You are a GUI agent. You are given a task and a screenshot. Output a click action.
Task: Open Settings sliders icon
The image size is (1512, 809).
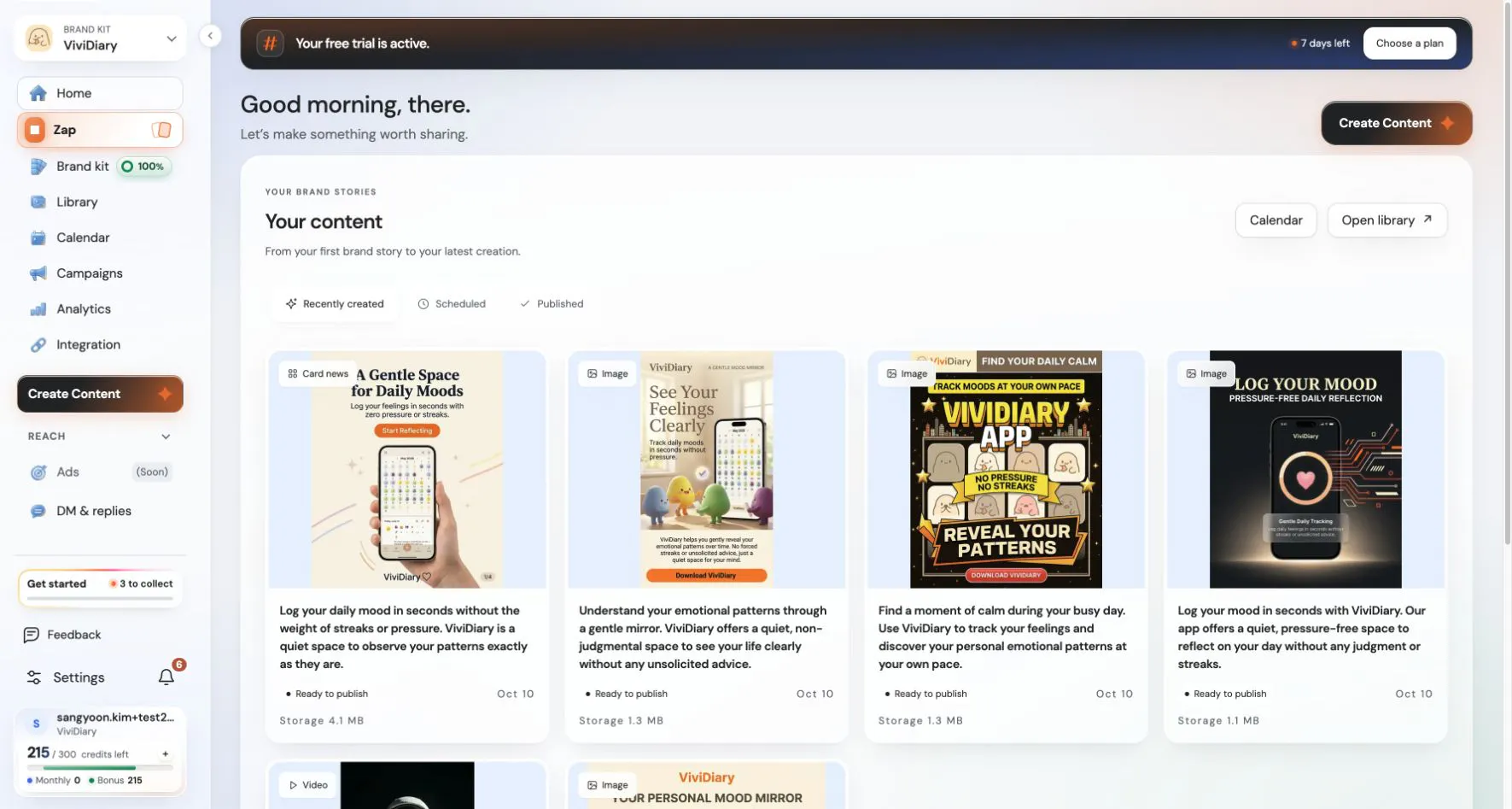click(x=34, y=677)
